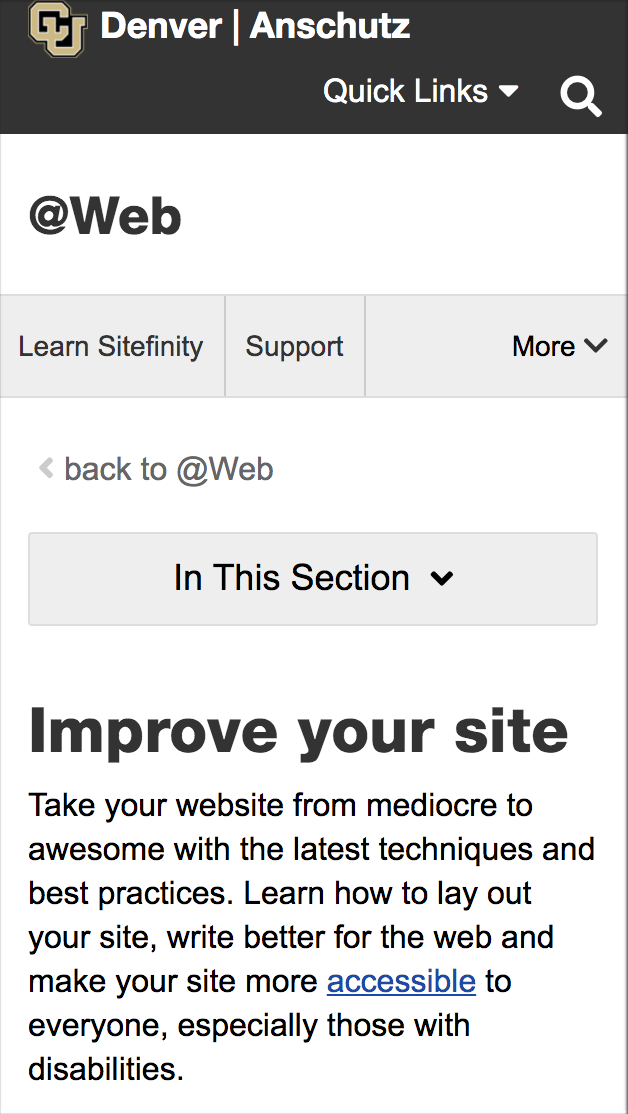Open the More navigation dropdown

pos(560,345)
